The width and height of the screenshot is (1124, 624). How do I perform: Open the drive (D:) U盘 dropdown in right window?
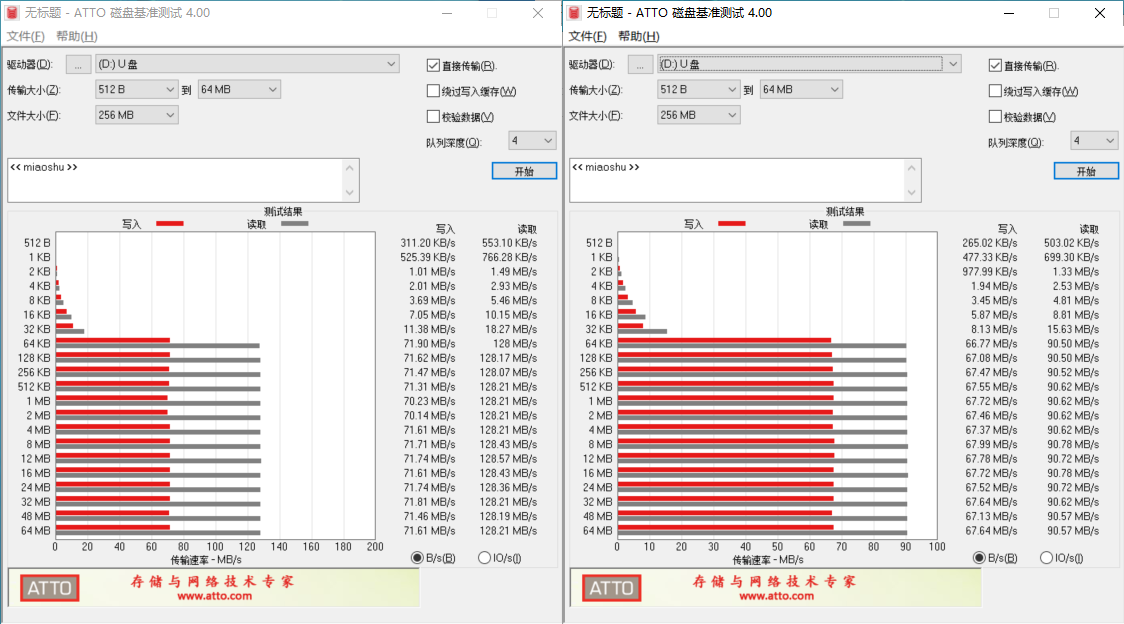point(809,64)
